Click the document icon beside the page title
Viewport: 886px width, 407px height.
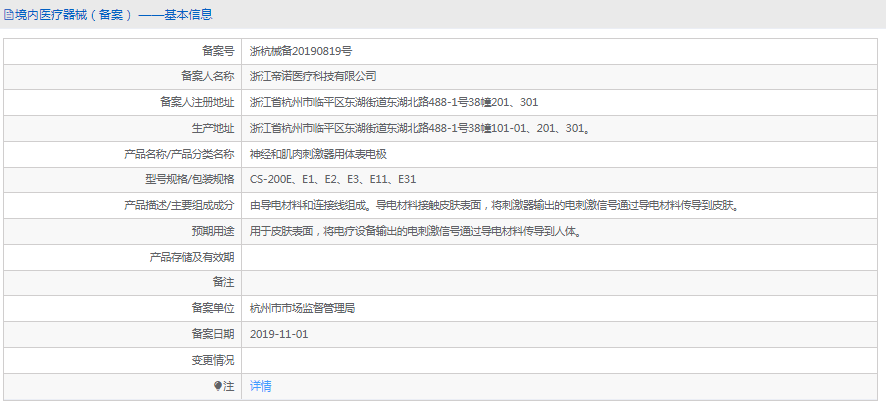tap(8, 15)
